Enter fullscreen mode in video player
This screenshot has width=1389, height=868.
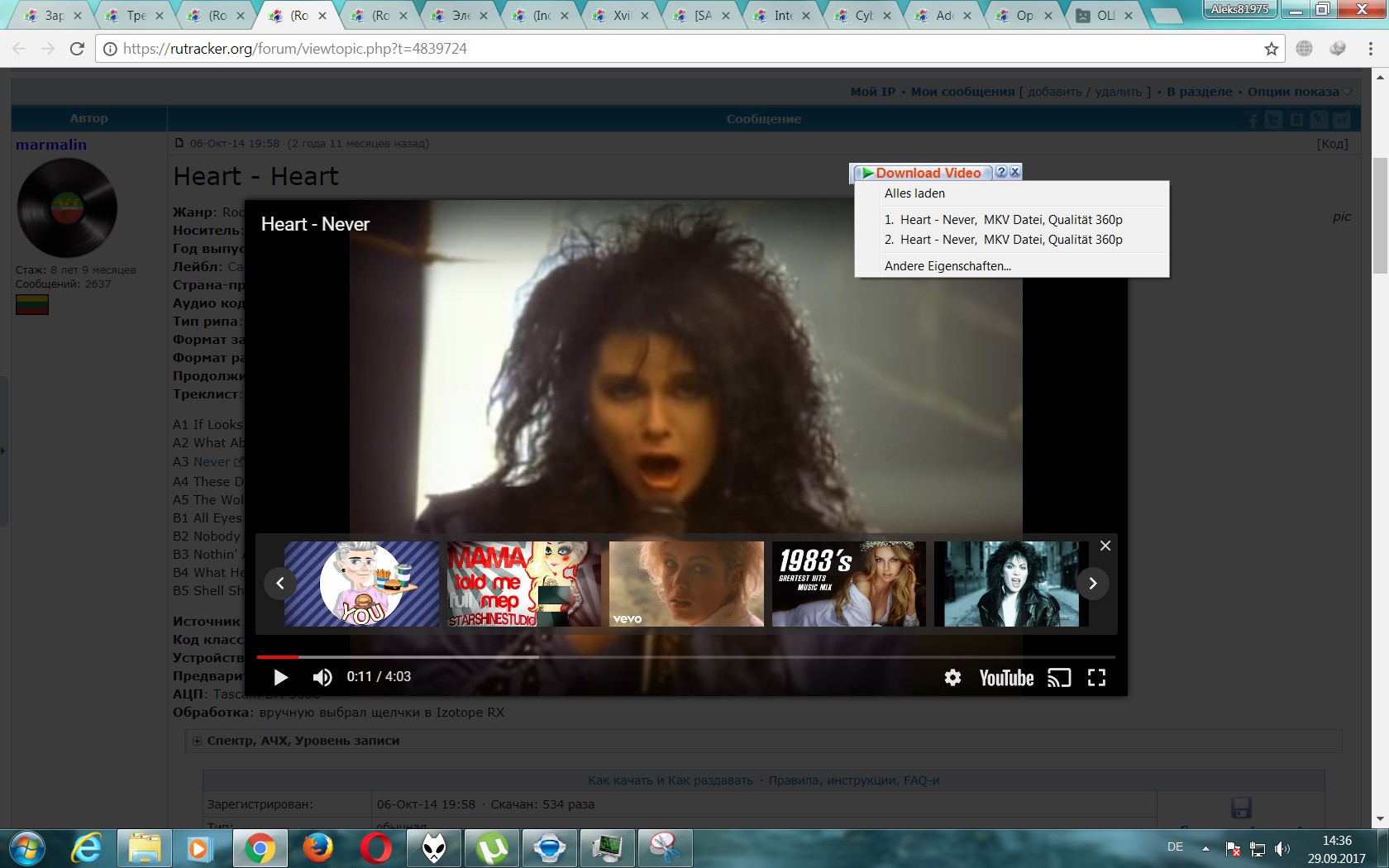1096,678
